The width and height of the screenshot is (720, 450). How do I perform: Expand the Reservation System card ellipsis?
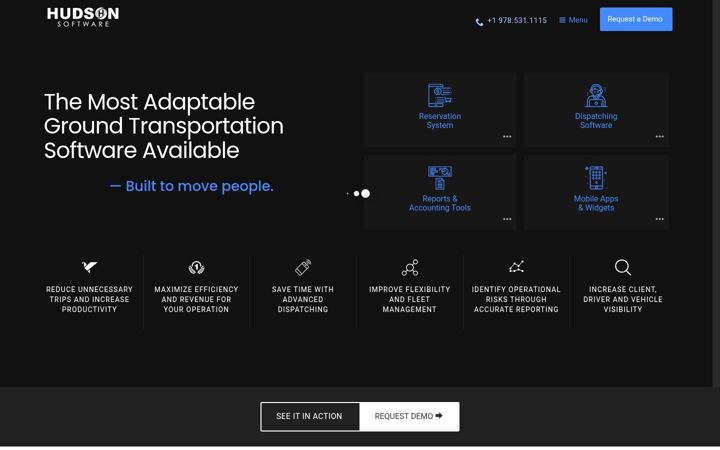(507, 136)
